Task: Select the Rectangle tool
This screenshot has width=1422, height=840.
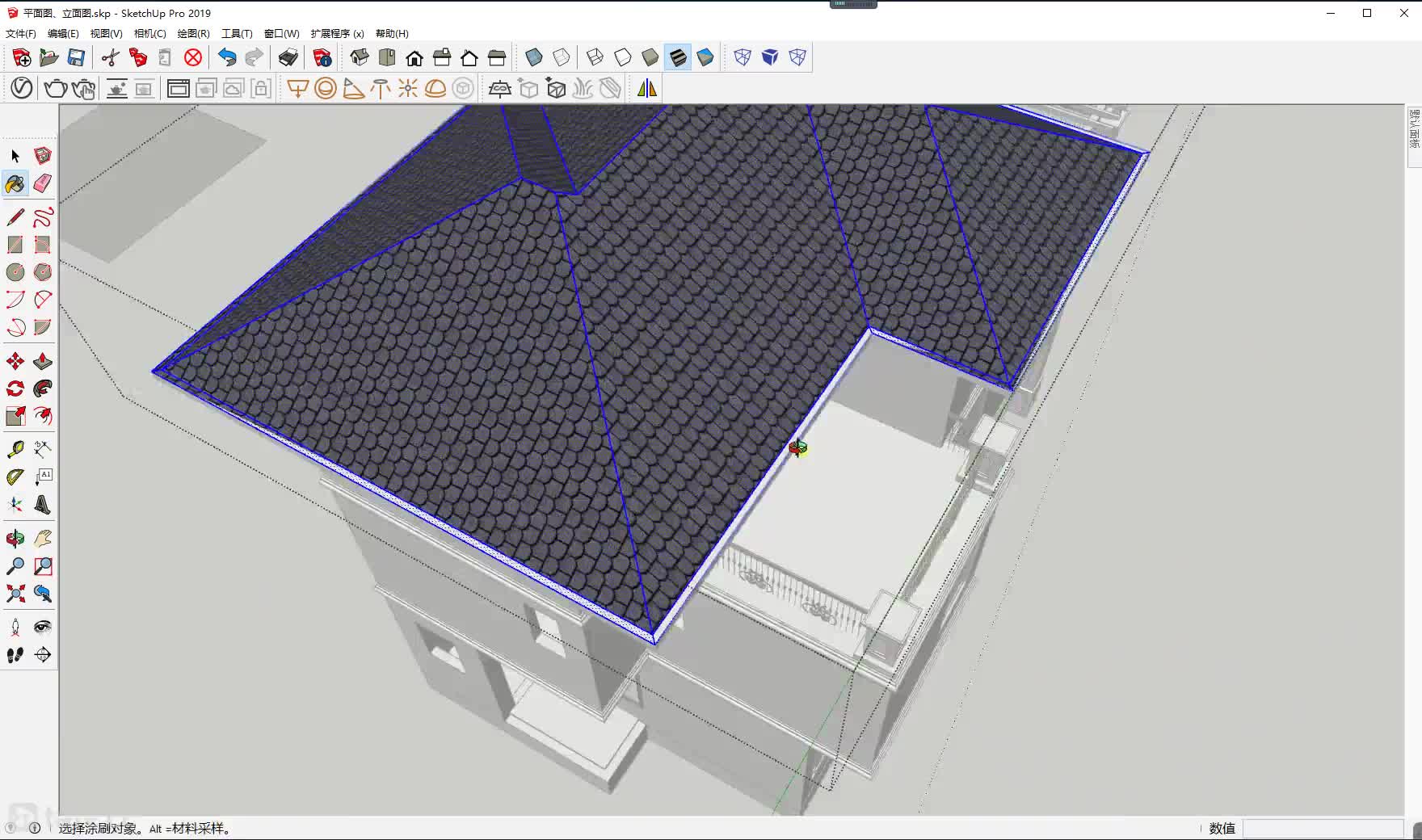Action: tap(15, 245)
